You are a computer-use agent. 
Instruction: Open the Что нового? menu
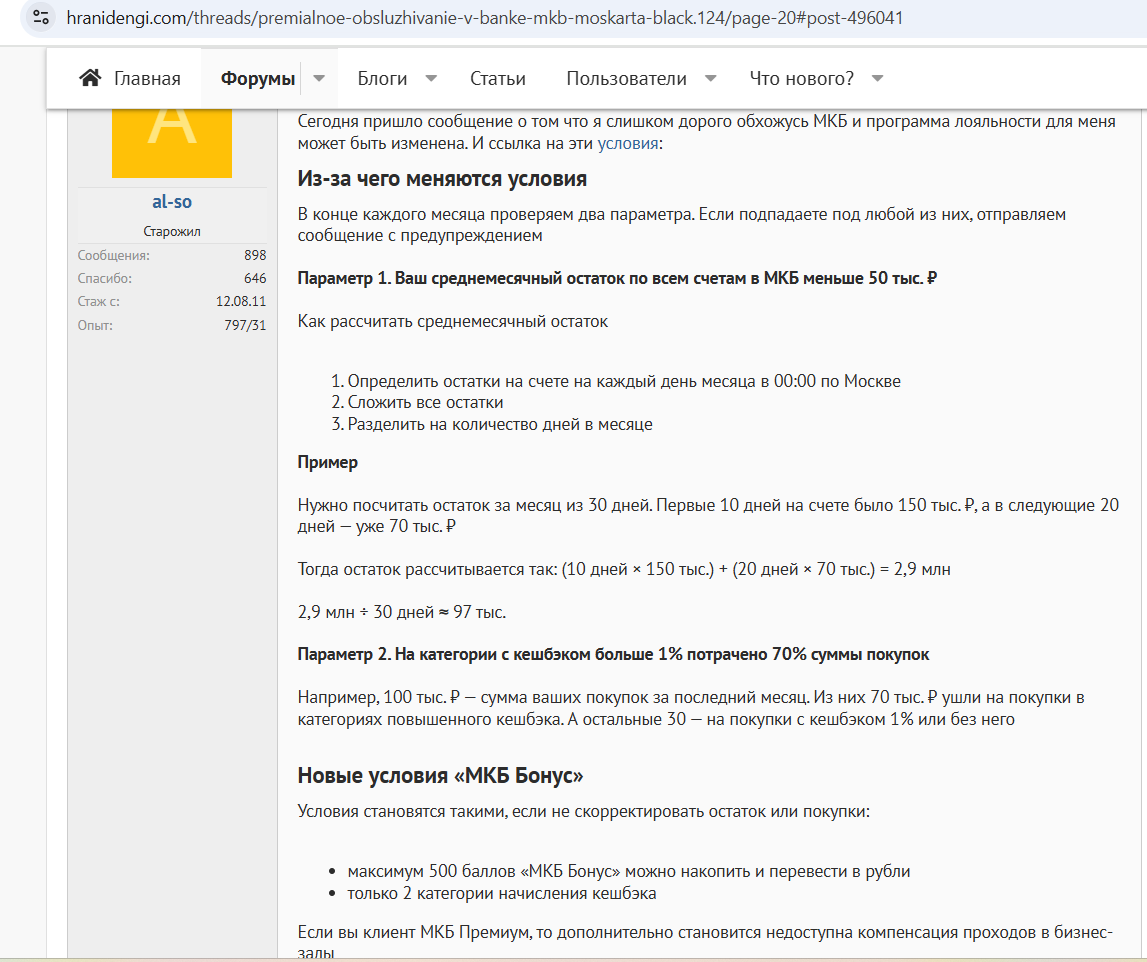pos(802,78)
